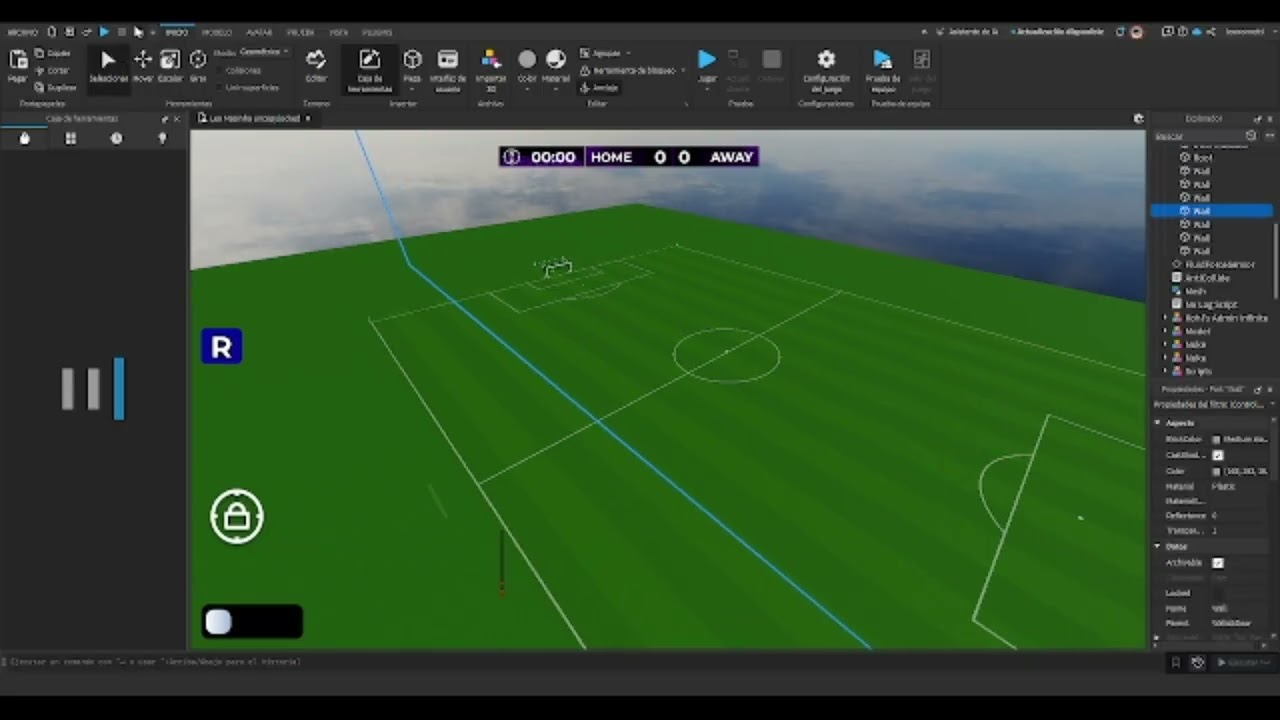Switch to the MODELO ribbon tab
This screenshot has height=720, width=1280.
pyautogui.click(x=216, y=32)
